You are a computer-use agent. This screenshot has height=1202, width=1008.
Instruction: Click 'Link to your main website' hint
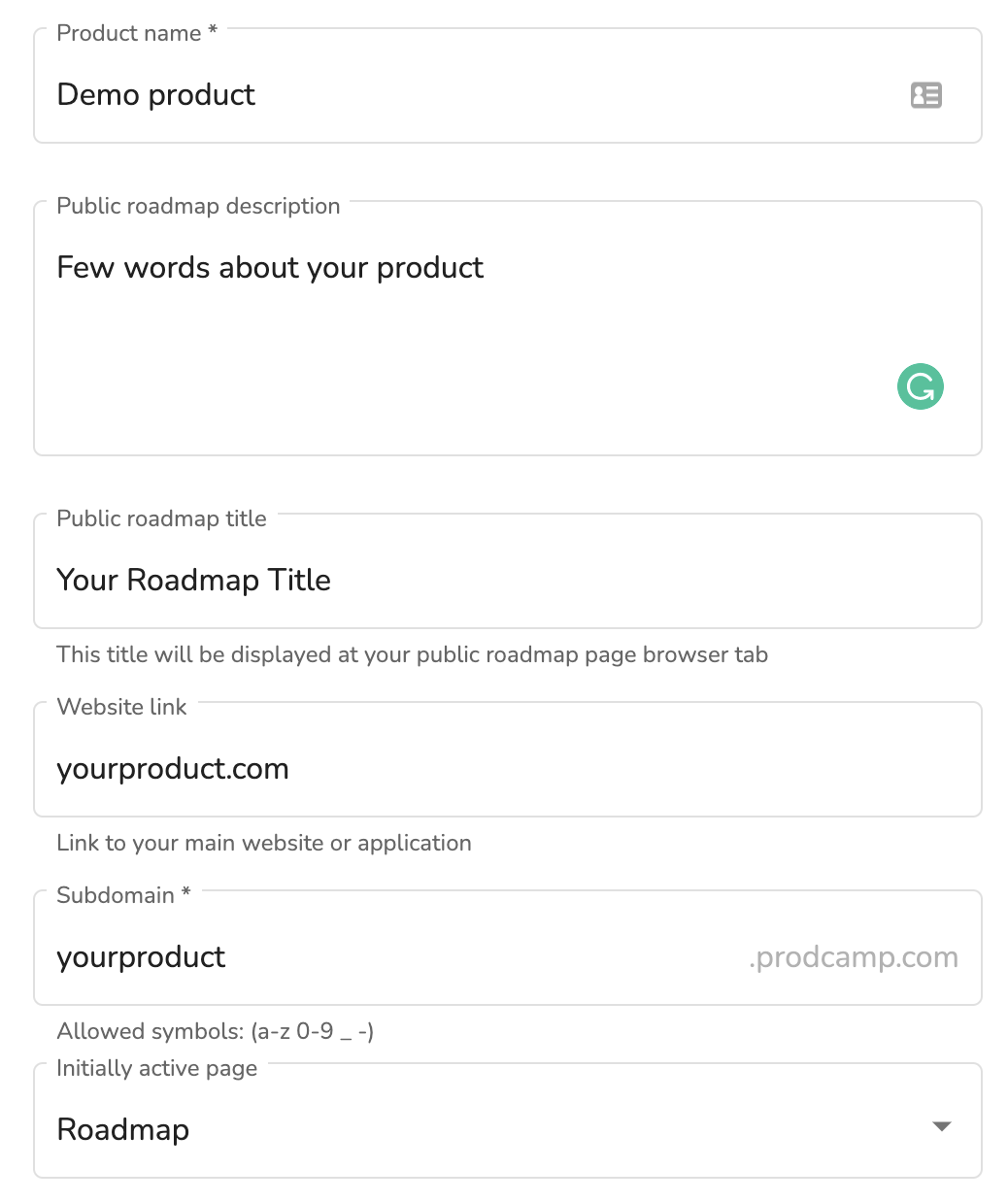(263, 843)
